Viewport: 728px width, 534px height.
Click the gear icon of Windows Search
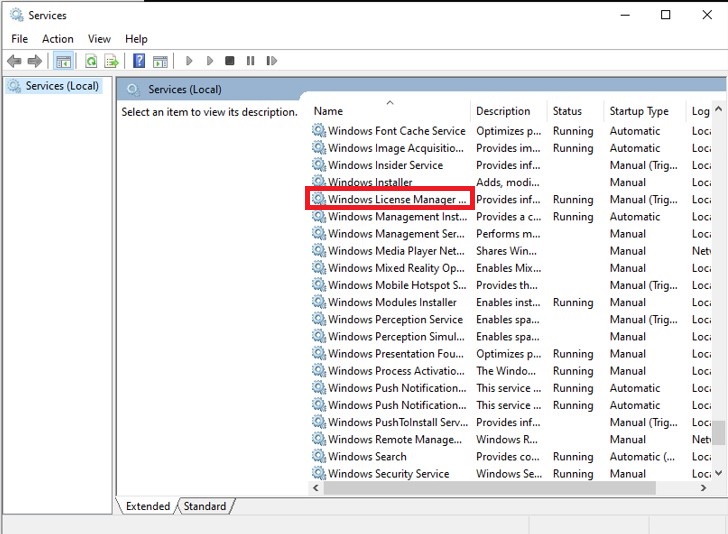pos(318,456)
